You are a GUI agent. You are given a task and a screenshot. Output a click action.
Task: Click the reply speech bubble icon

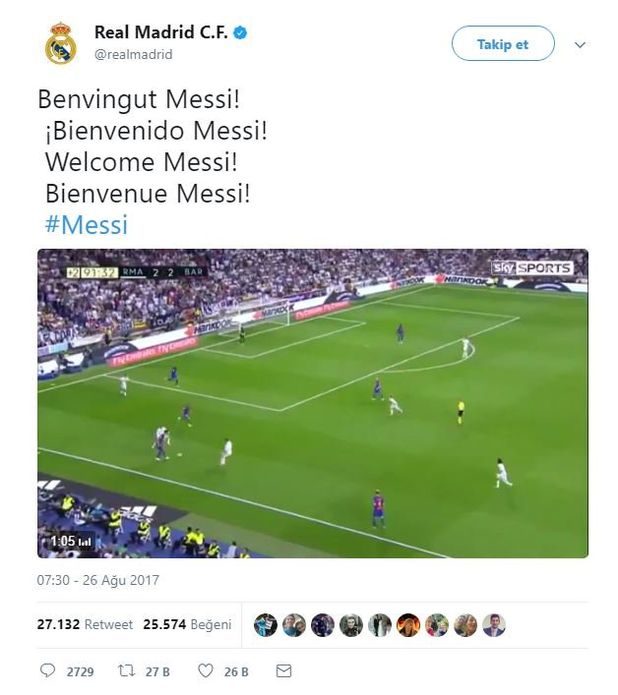point(47,671)
